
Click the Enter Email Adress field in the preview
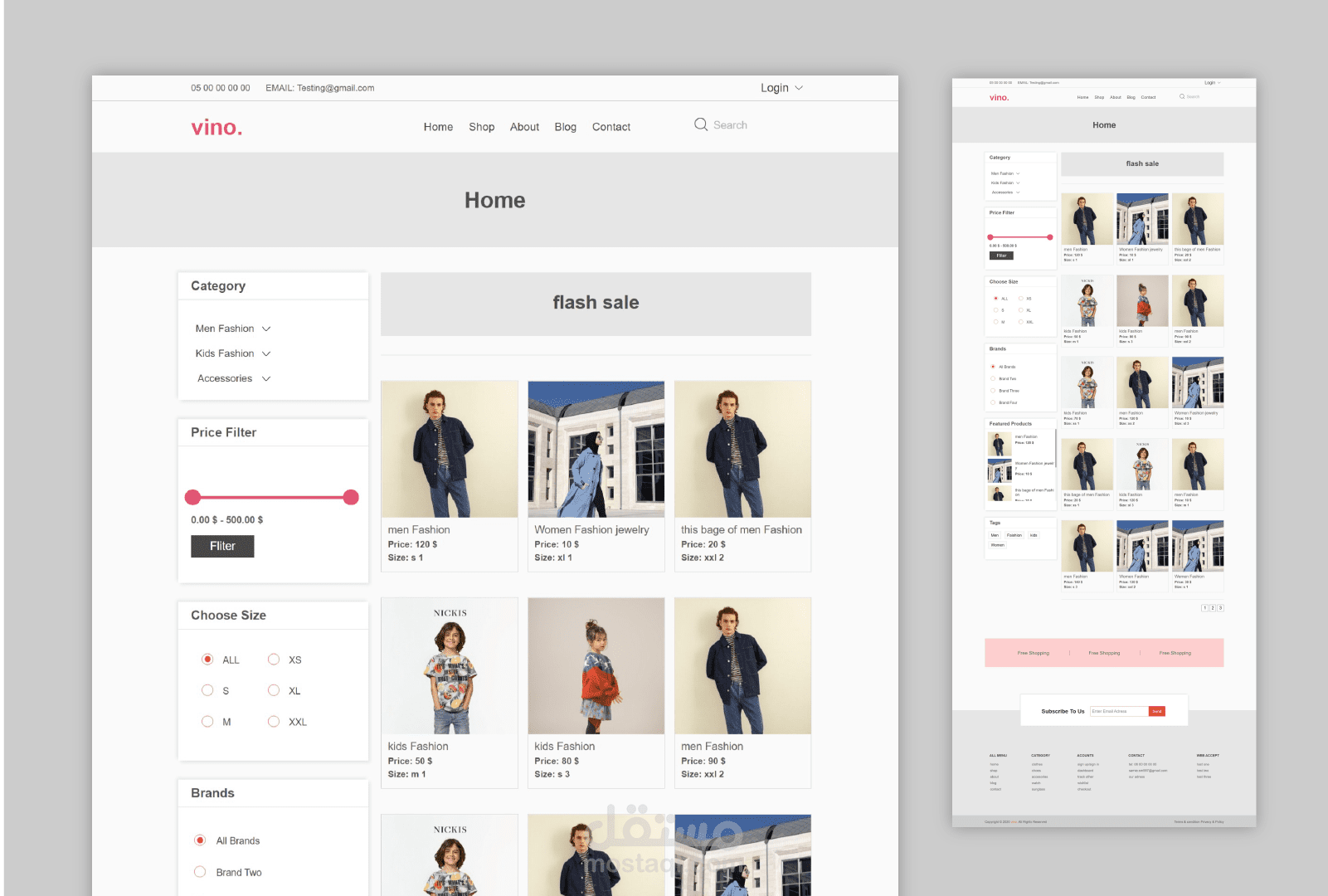pyautogui.click(x=1119, y=711)
